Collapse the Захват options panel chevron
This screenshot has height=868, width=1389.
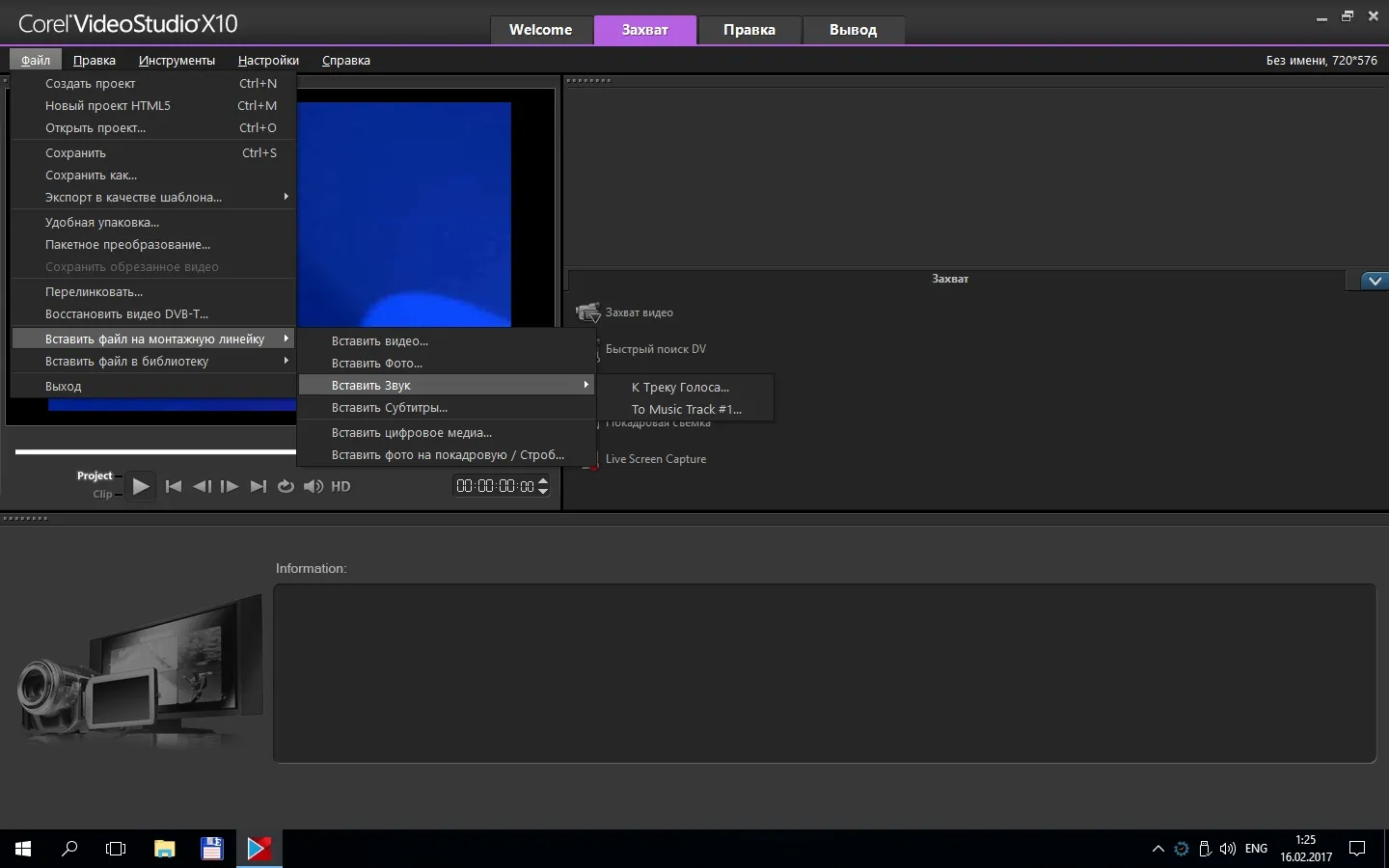click(x=1375, y=281)
